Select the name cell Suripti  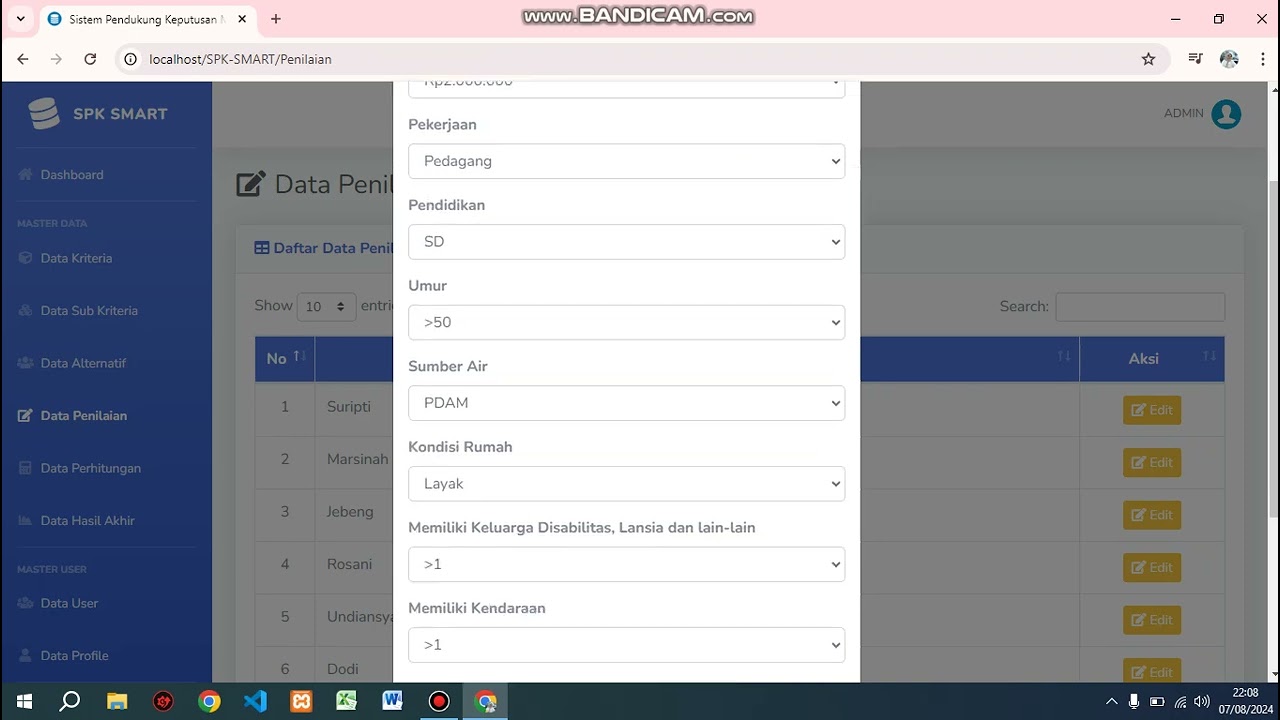349,407
